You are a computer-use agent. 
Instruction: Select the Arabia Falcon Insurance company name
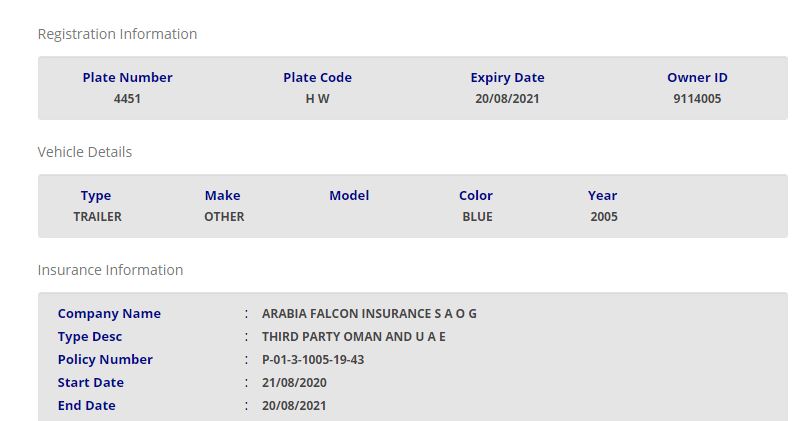pos(369,314)
